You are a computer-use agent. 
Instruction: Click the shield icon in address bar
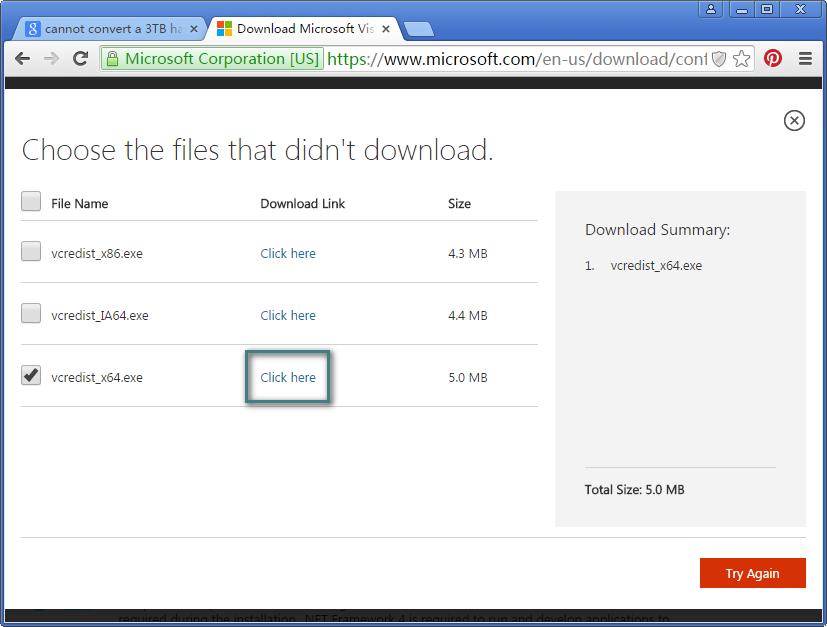click(719, 59)
